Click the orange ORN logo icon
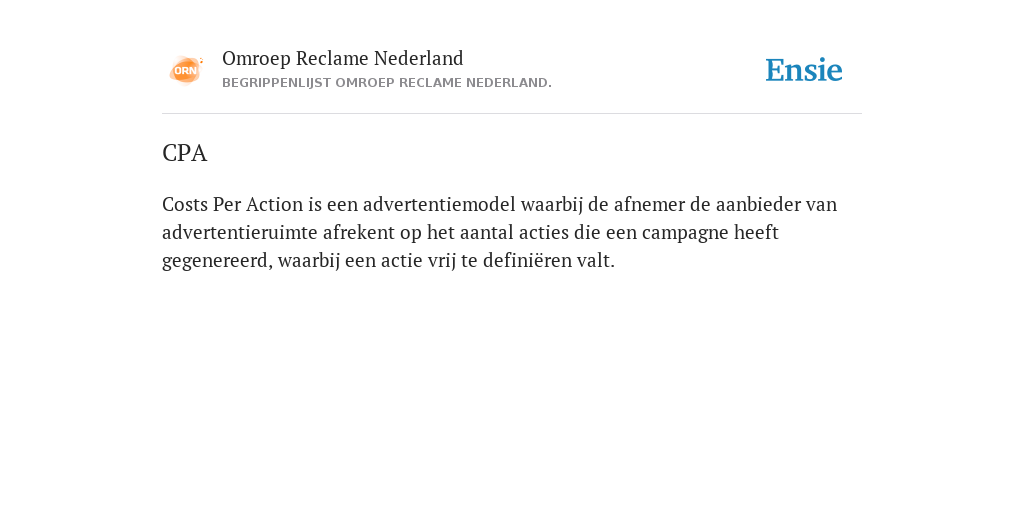Screen dimensions: 1024x512 coord(186,70)
